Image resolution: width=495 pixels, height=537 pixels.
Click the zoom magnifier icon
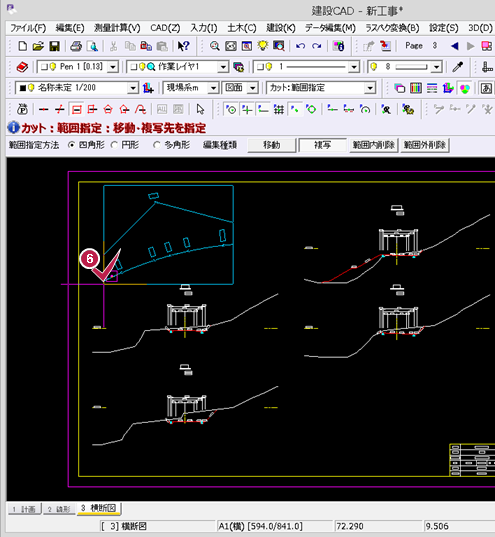coord(214,46)
